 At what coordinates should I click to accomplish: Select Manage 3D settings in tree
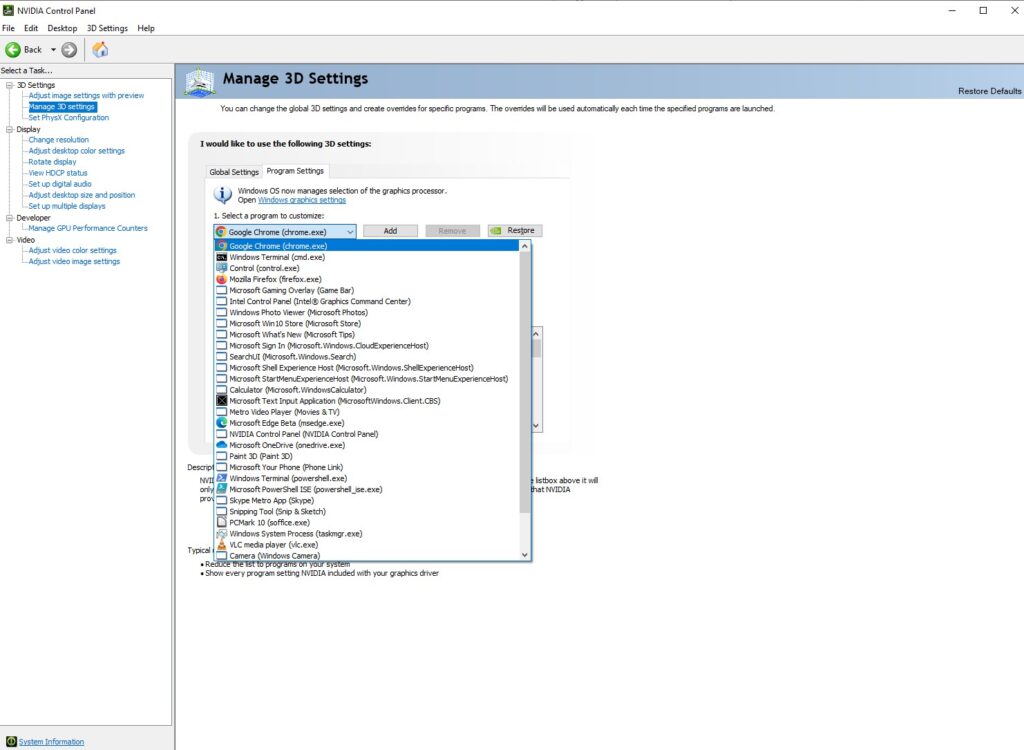click(62, 106)
